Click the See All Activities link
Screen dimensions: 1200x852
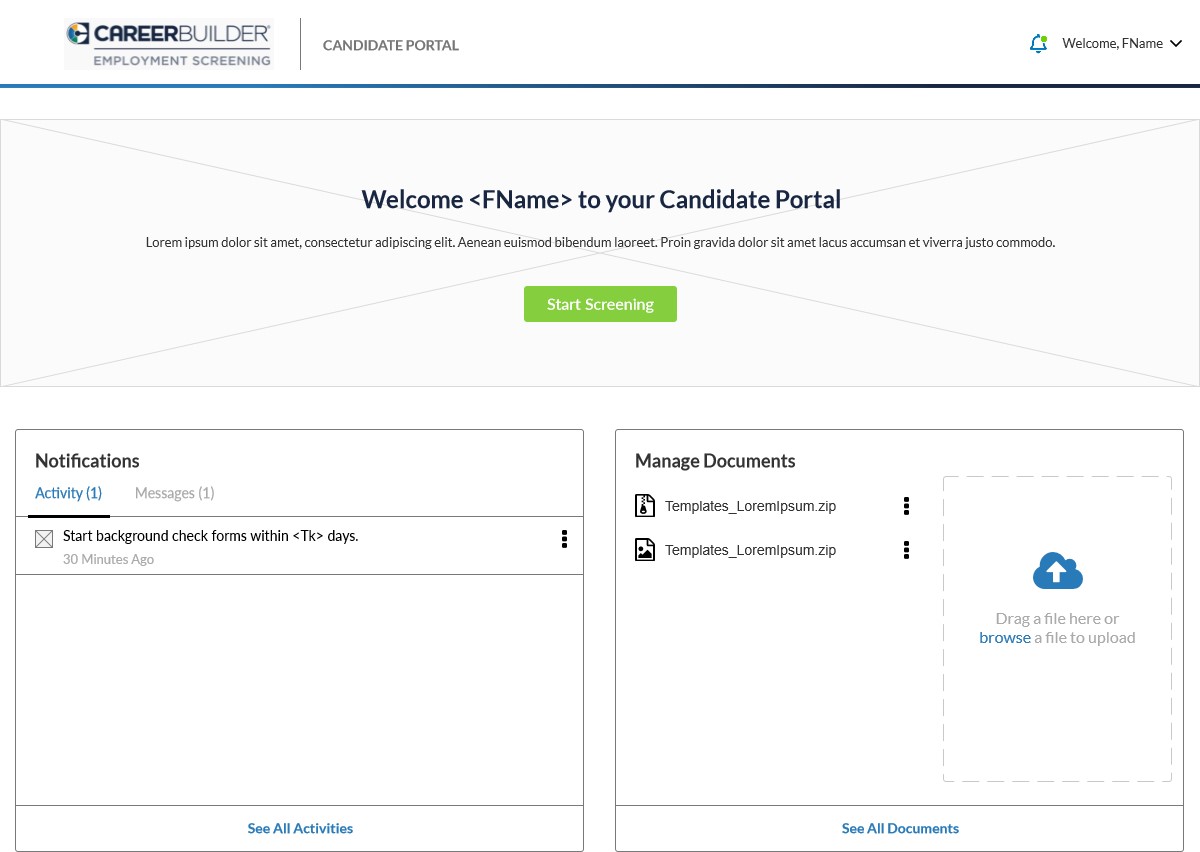click(x=300, y=828)
